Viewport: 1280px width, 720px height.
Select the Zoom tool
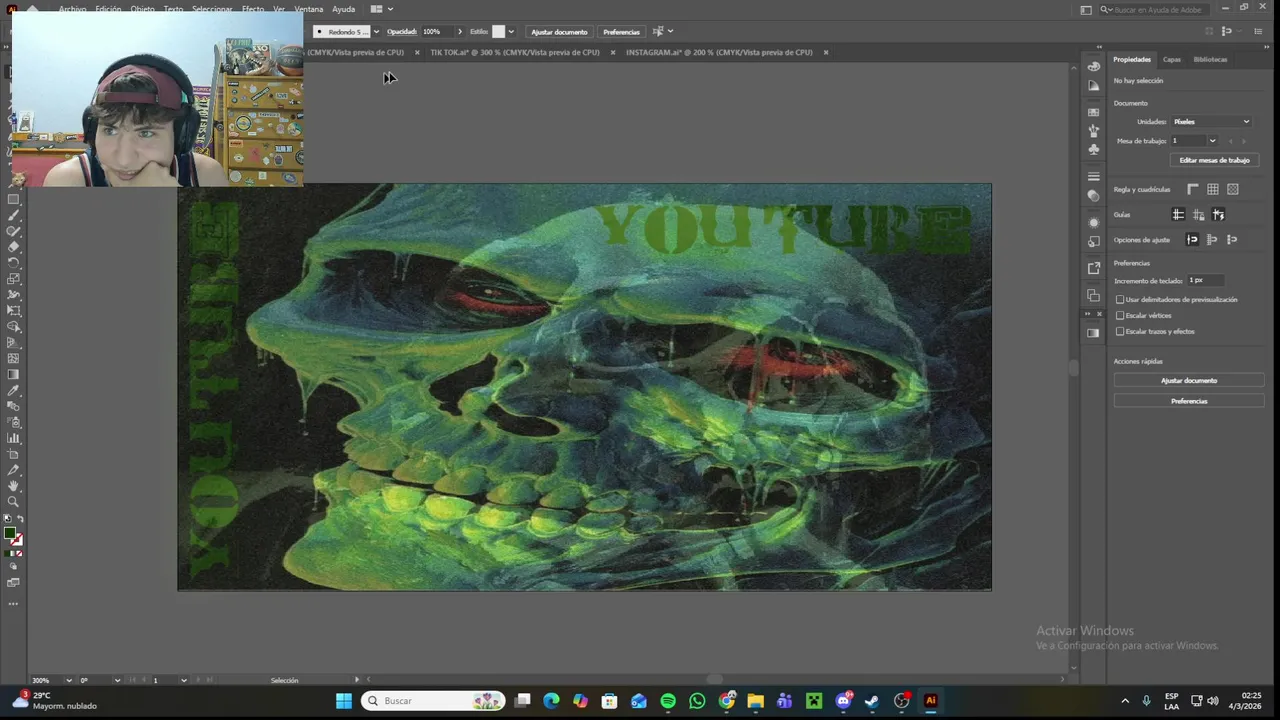pos(13,502)
